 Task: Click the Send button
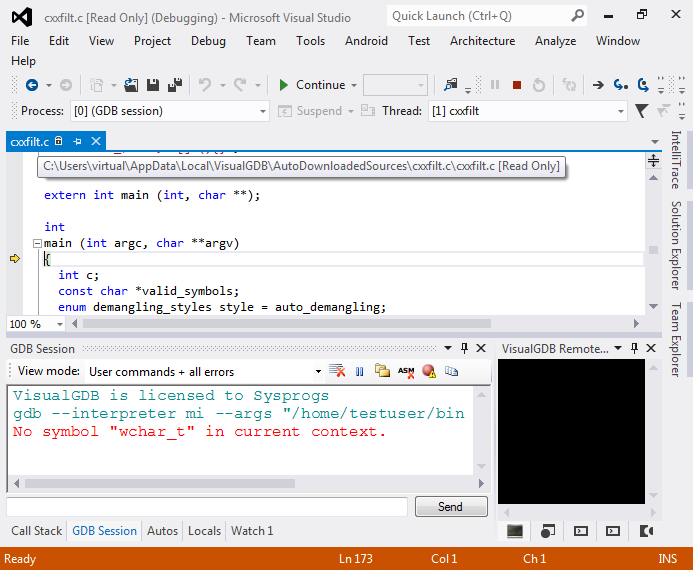tap(451, 506)
